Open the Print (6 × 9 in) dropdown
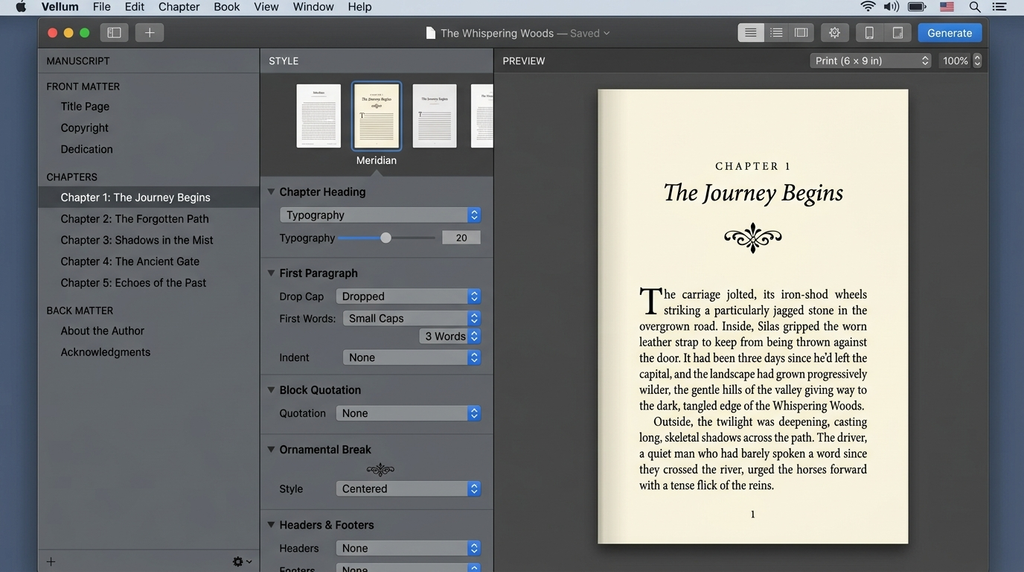The width and height of the screenshot is (1024, 572). pyautogui.click(x=870, y=61)
